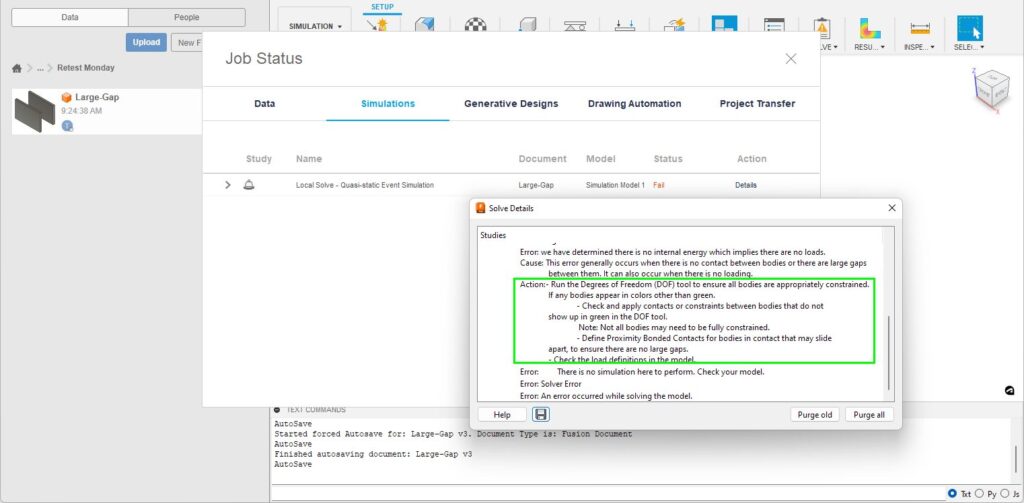Select the Py radio button
The height and width of the screenshot is (503, 1024).
(979, 493)
